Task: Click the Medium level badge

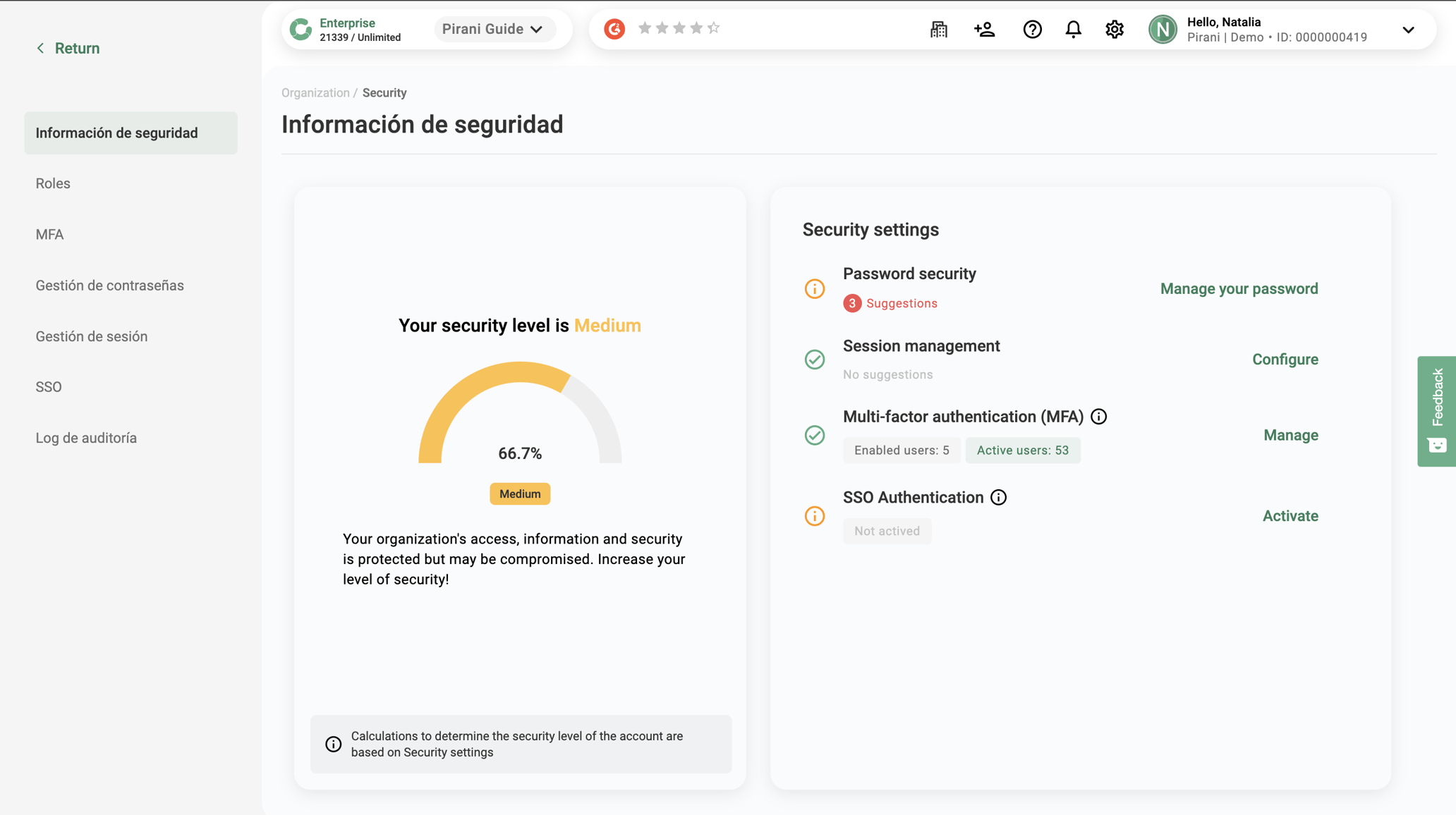Action: click(x=520, y=494)
